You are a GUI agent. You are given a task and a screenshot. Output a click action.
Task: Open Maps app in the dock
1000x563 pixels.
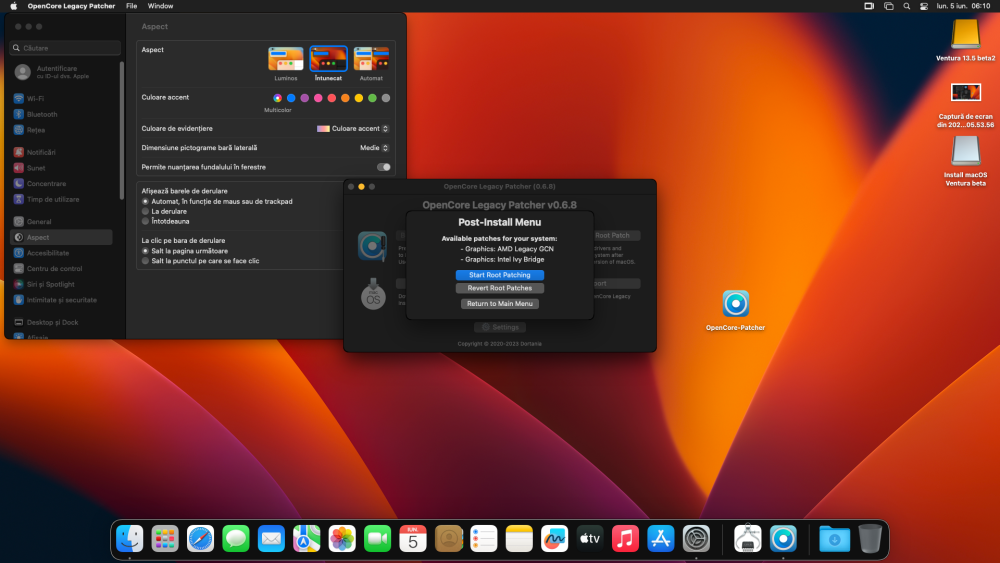tap(307, 539)
